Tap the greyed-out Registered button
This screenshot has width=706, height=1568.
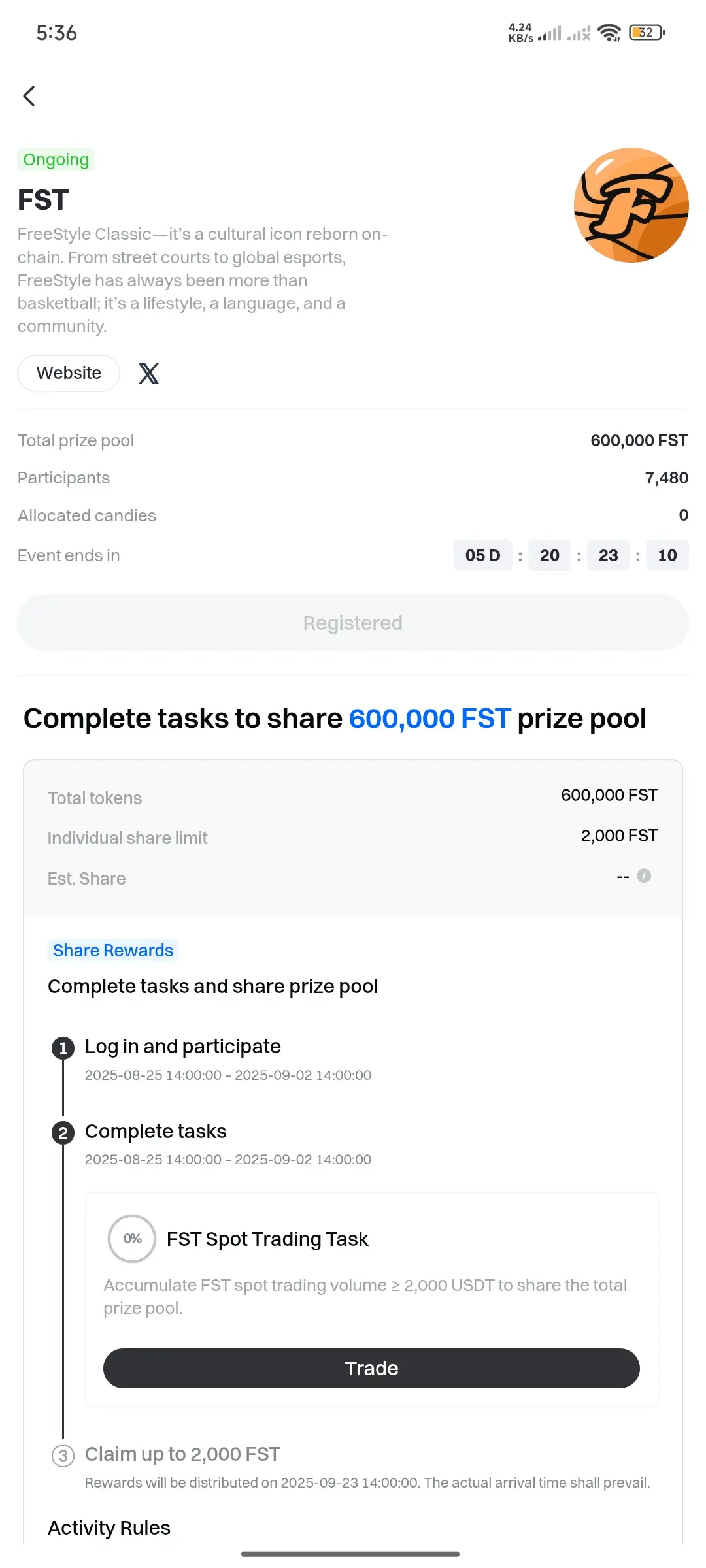353,623
